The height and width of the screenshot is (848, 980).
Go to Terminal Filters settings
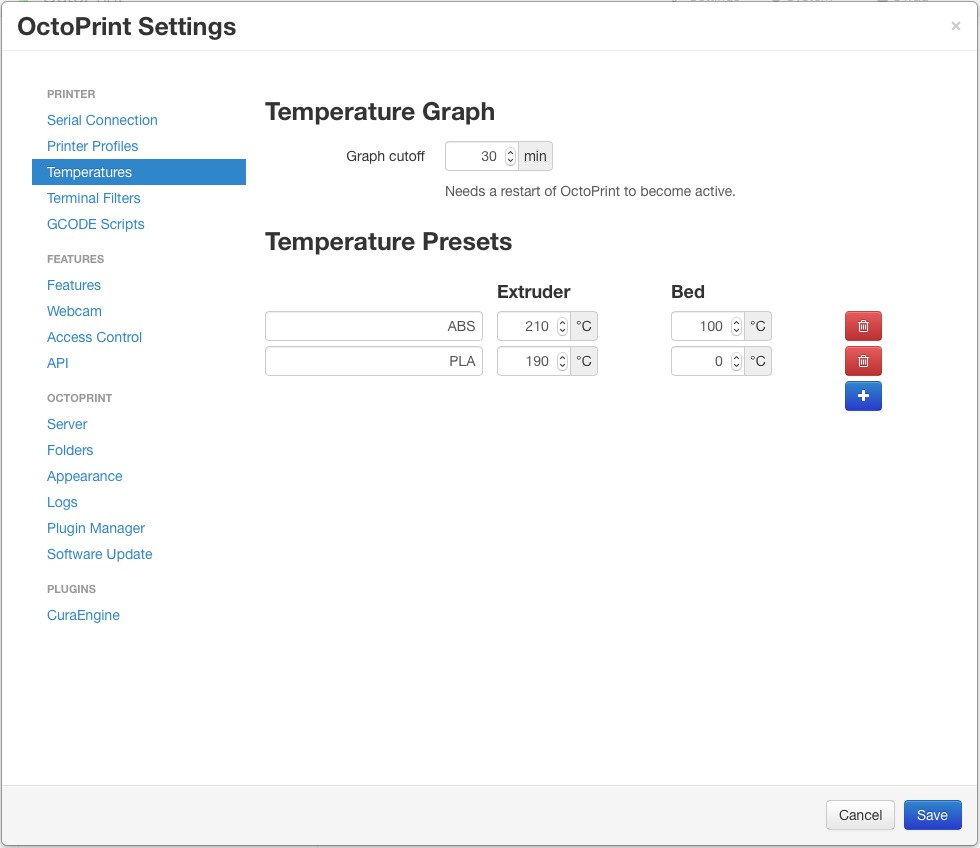click(94, 198)
